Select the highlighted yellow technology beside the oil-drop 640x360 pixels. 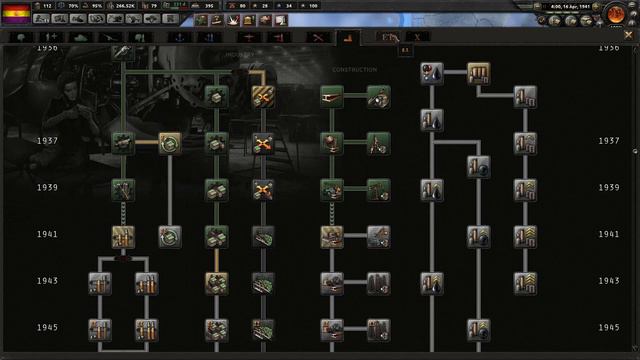click(478, 73)
